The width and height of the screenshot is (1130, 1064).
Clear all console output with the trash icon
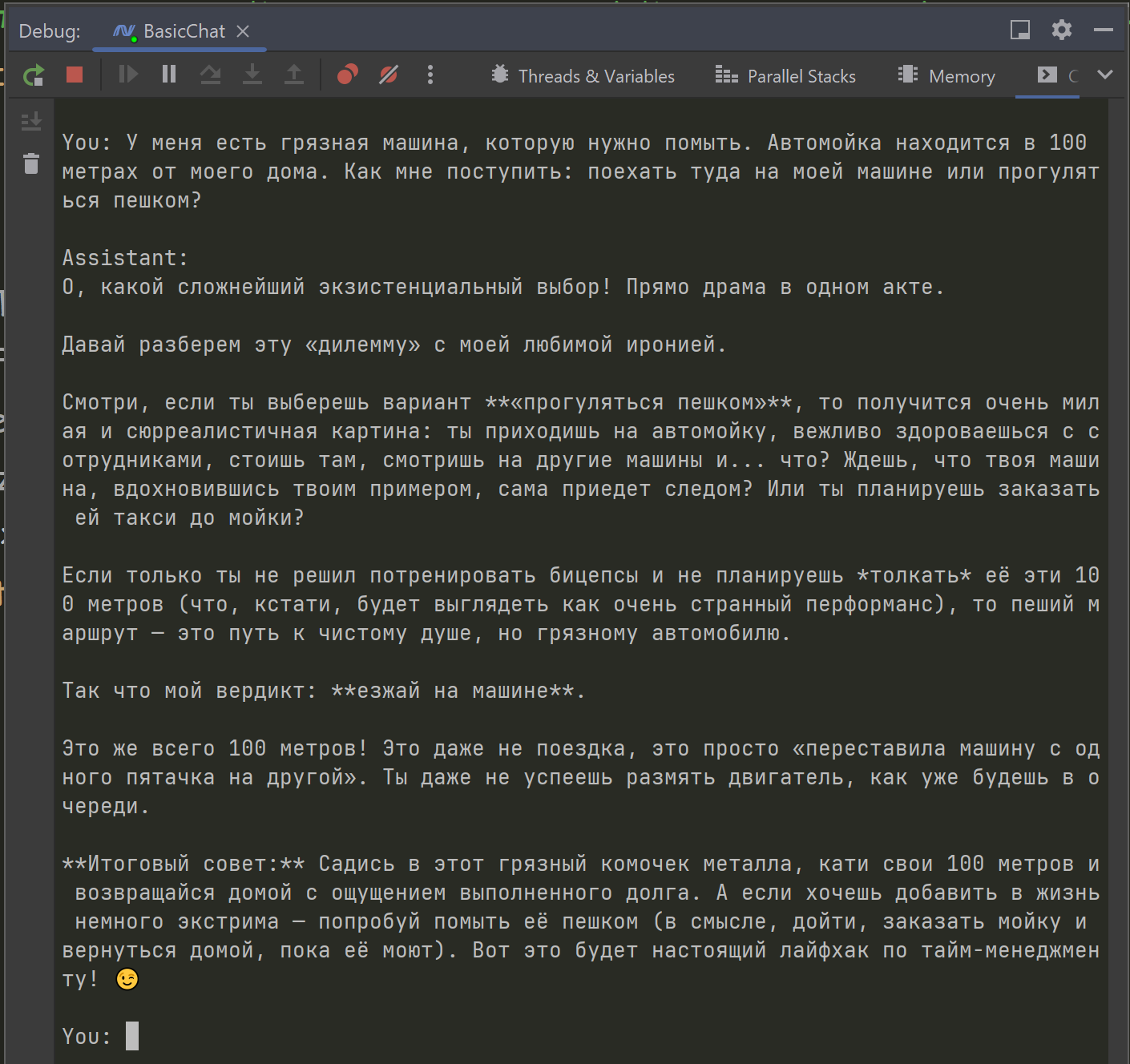(x=31, y=163)
